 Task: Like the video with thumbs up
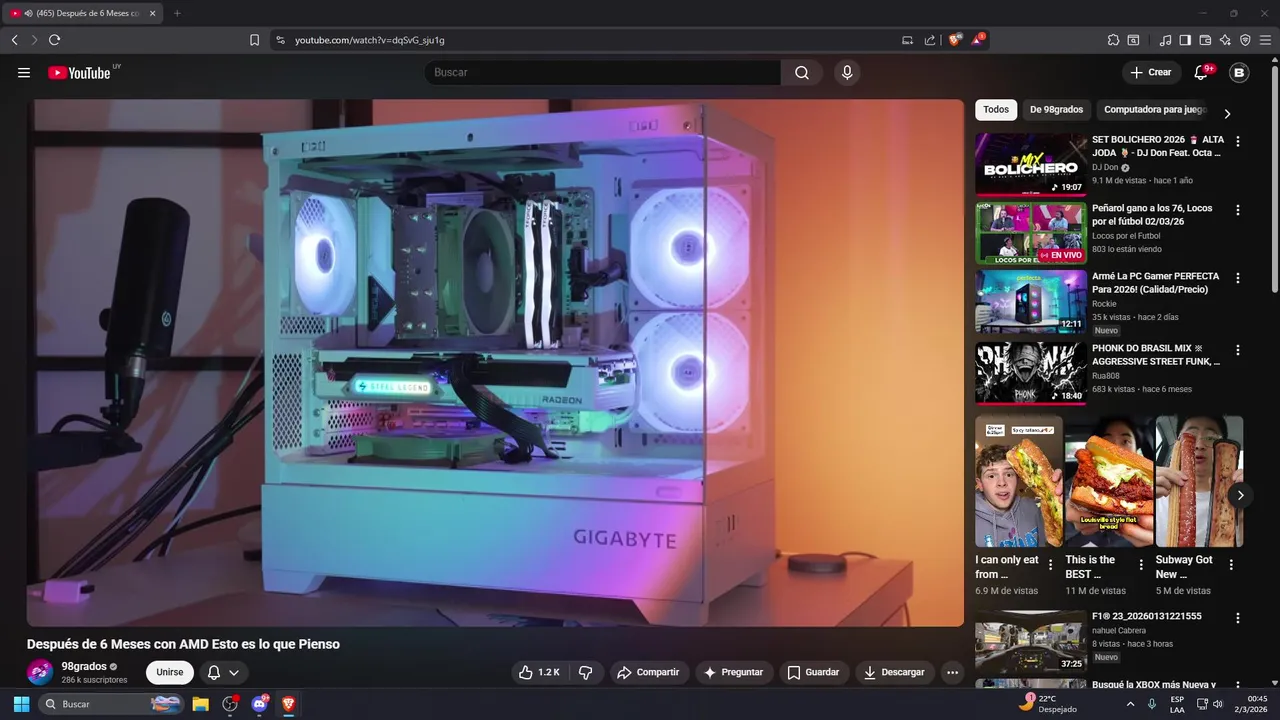539,672
